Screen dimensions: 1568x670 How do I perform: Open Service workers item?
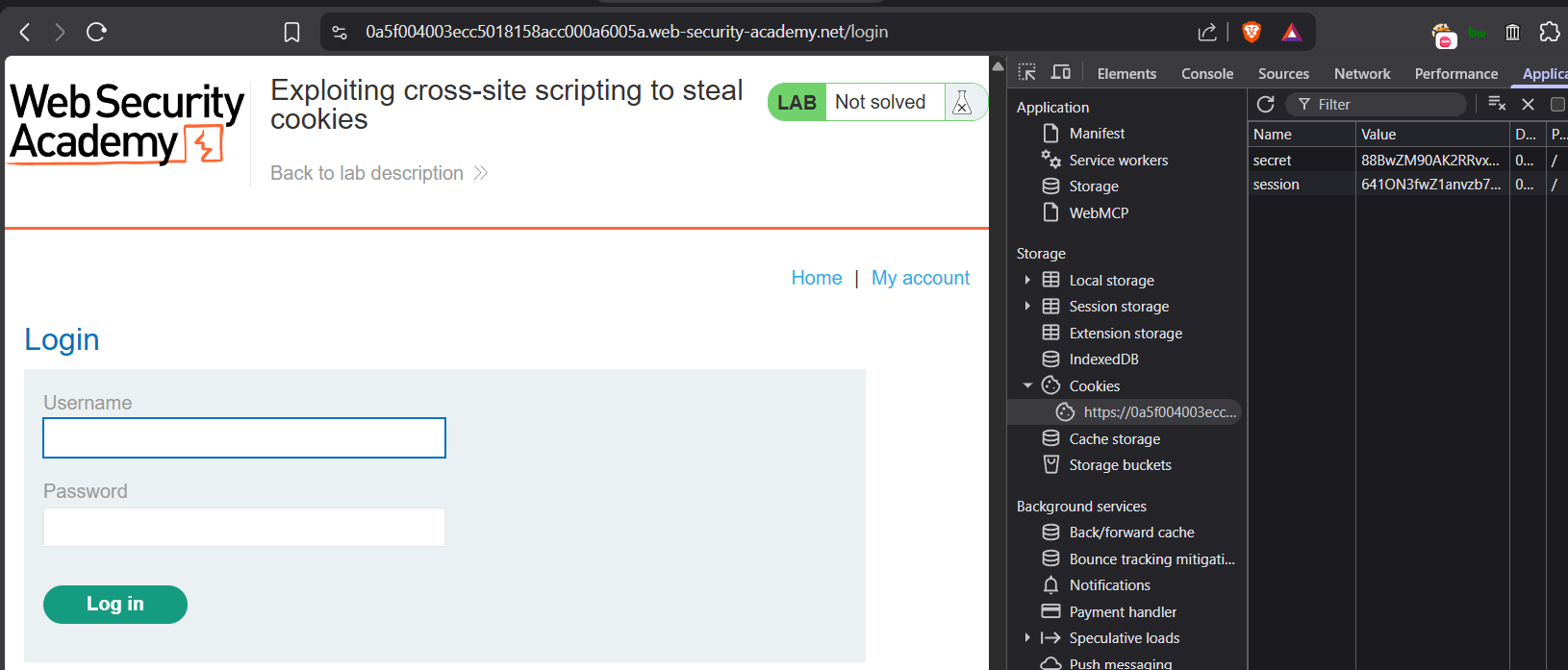point(1119,160)
